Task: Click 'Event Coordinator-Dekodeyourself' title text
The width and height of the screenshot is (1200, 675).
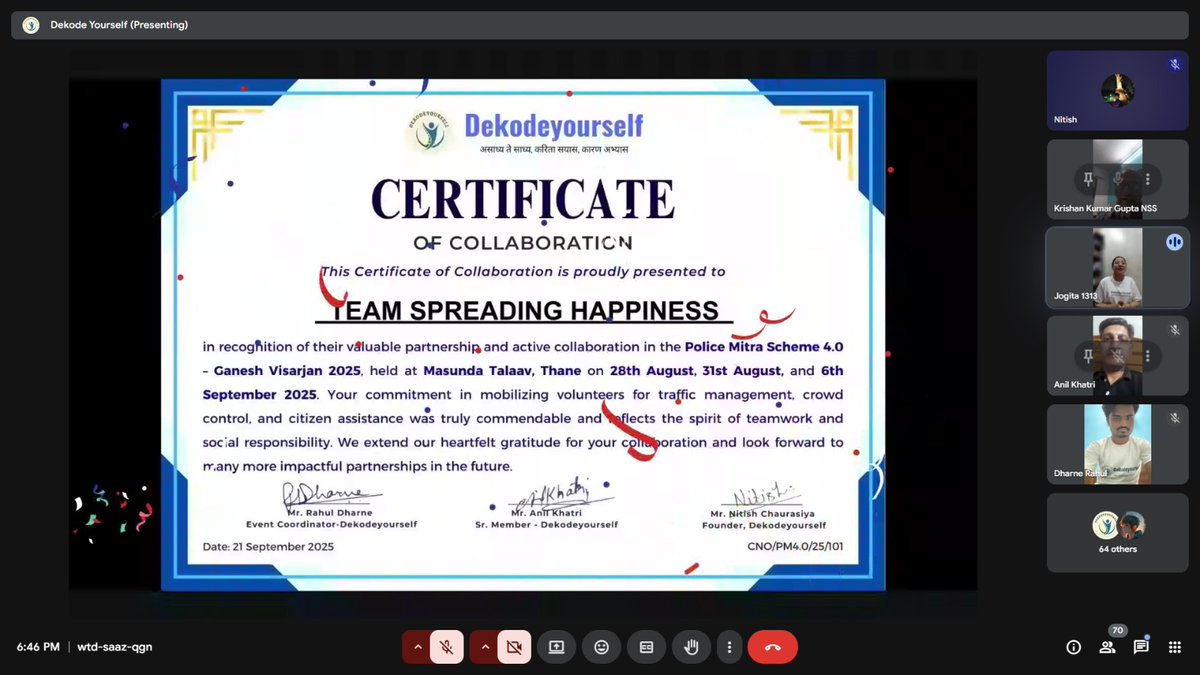Action: click(x=332, y=524)
